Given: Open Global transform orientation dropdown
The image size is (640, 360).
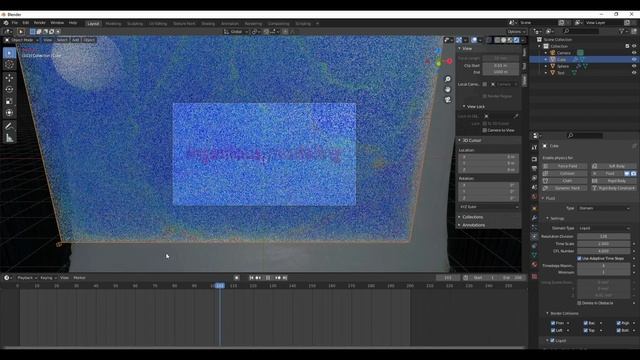Looking at the screenshot, I should [x=236, y=31].
